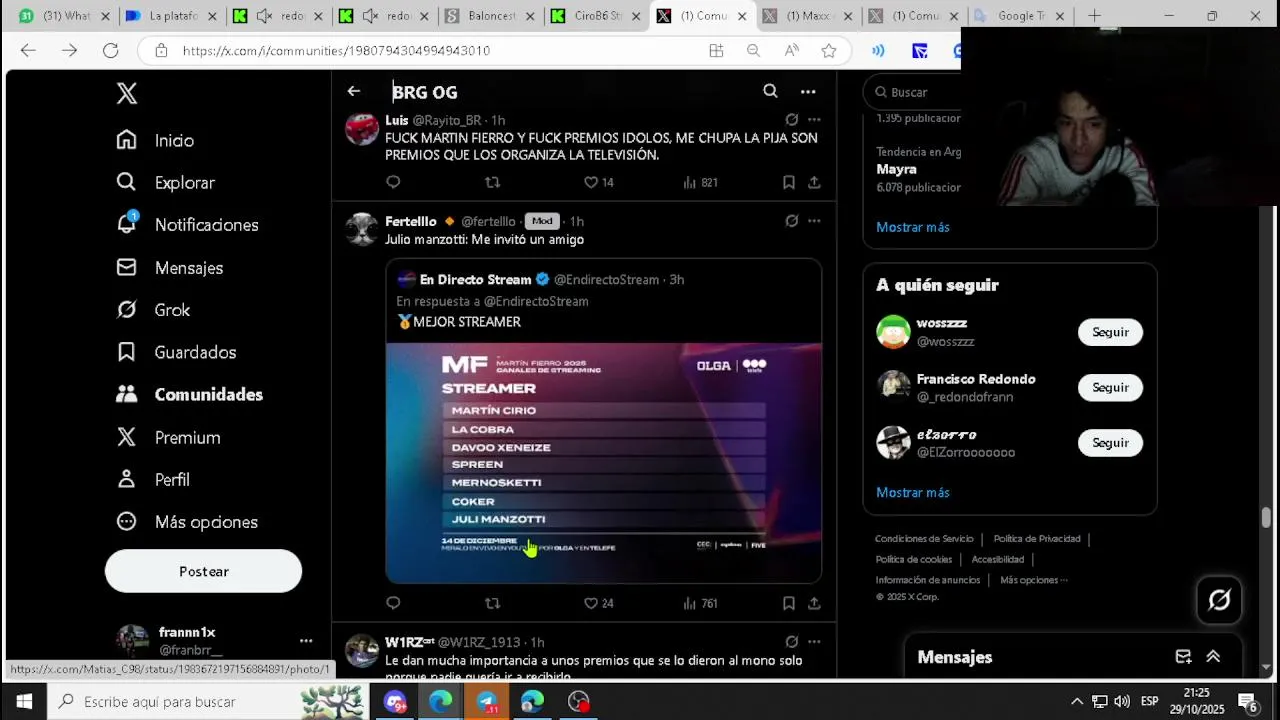Screen dimensions: 1280x720
Task: Reply to Fertelllo's post
Action: click(x=393, y=603)
